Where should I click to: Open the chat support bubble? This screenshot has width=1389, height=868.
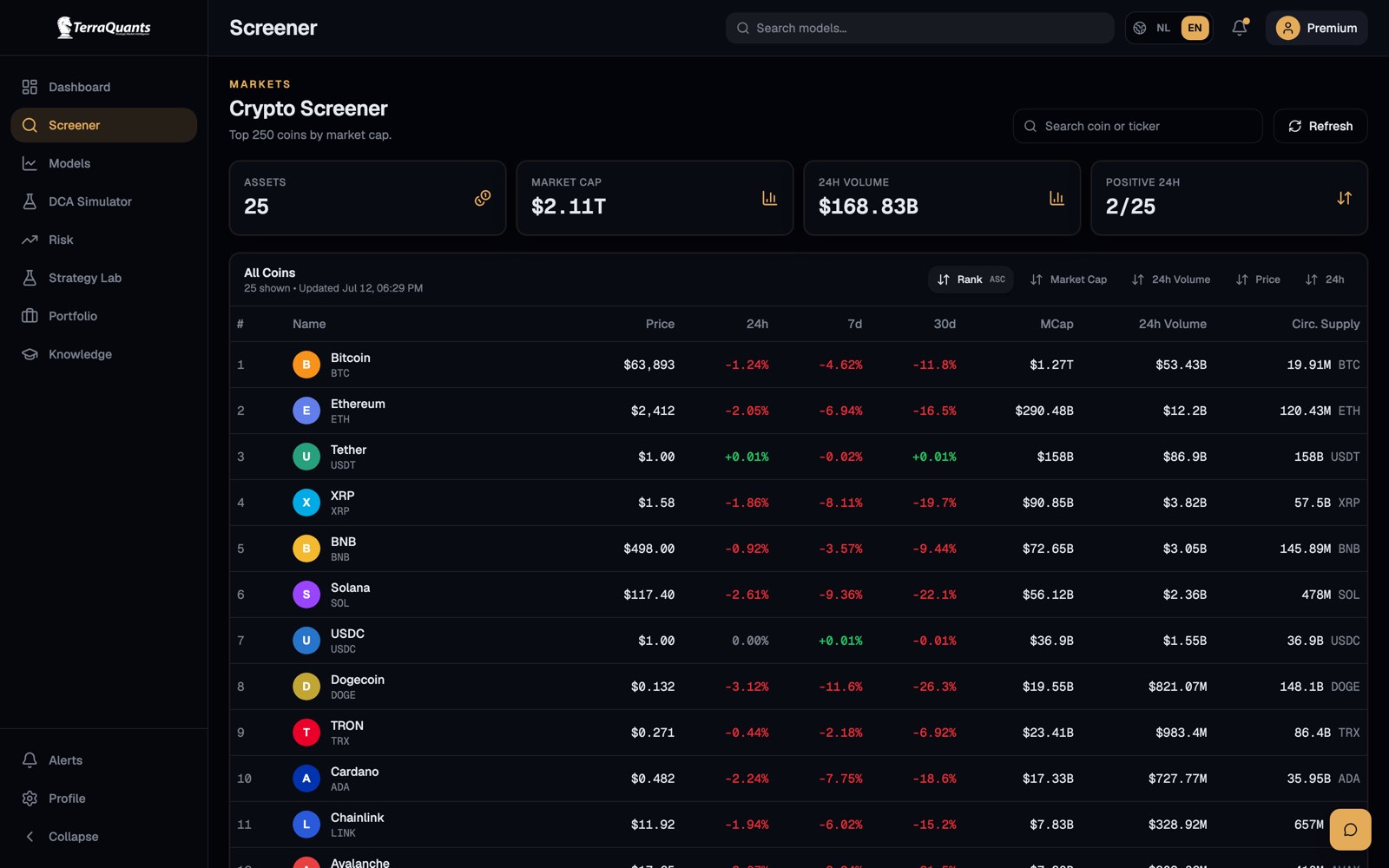[x=1351, y=830]
